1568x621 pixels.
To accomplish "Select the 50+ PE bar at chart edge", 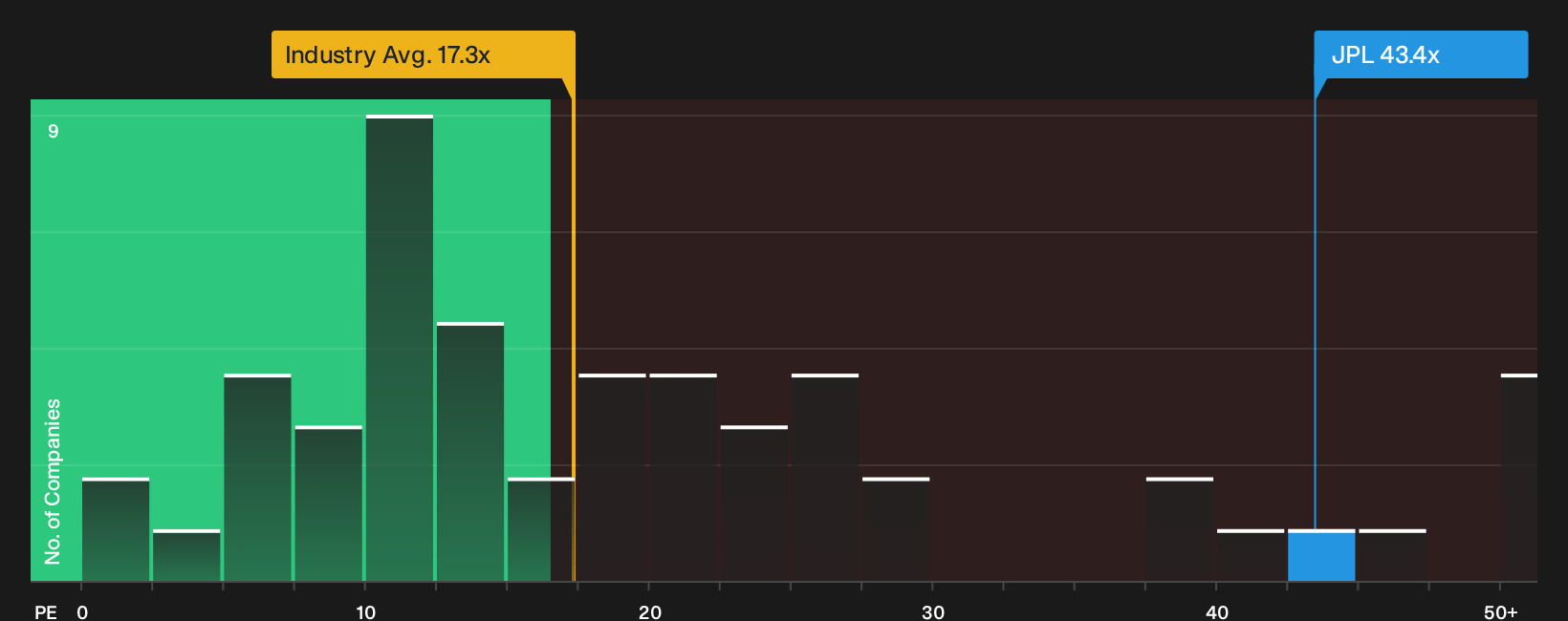I will 1519,478.
